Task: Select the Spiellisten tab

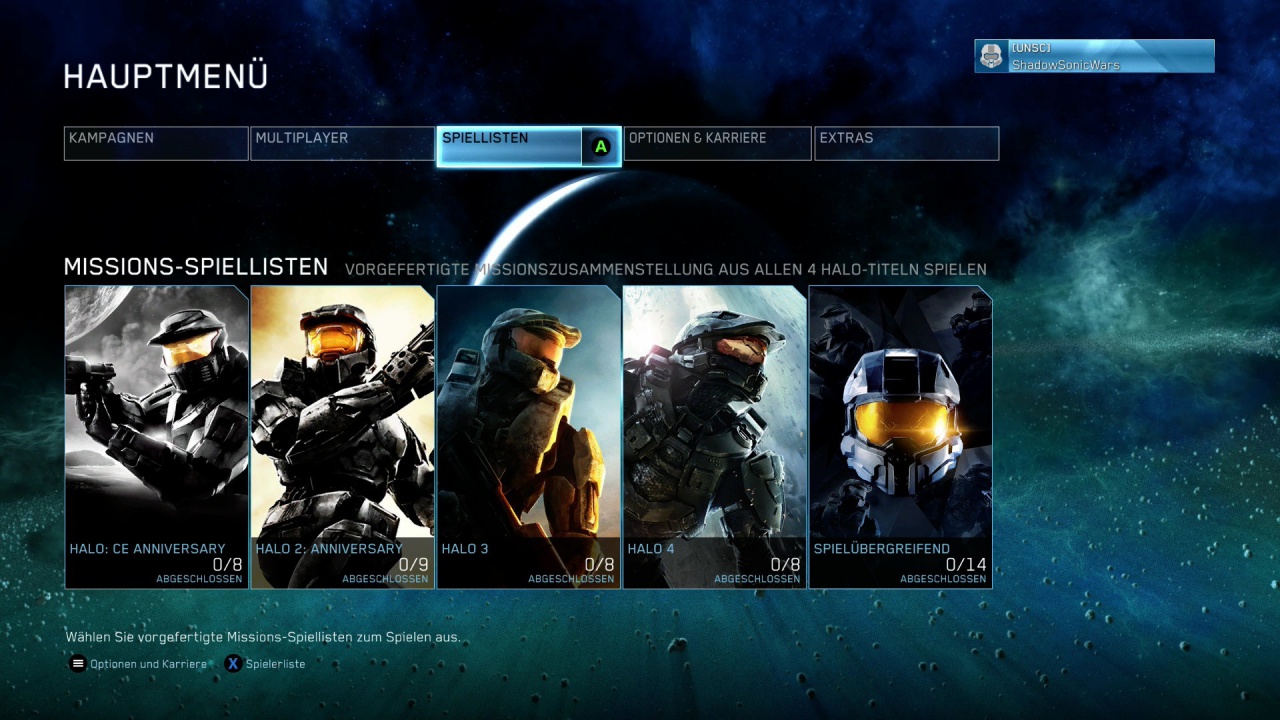Action: pos(510,143)
